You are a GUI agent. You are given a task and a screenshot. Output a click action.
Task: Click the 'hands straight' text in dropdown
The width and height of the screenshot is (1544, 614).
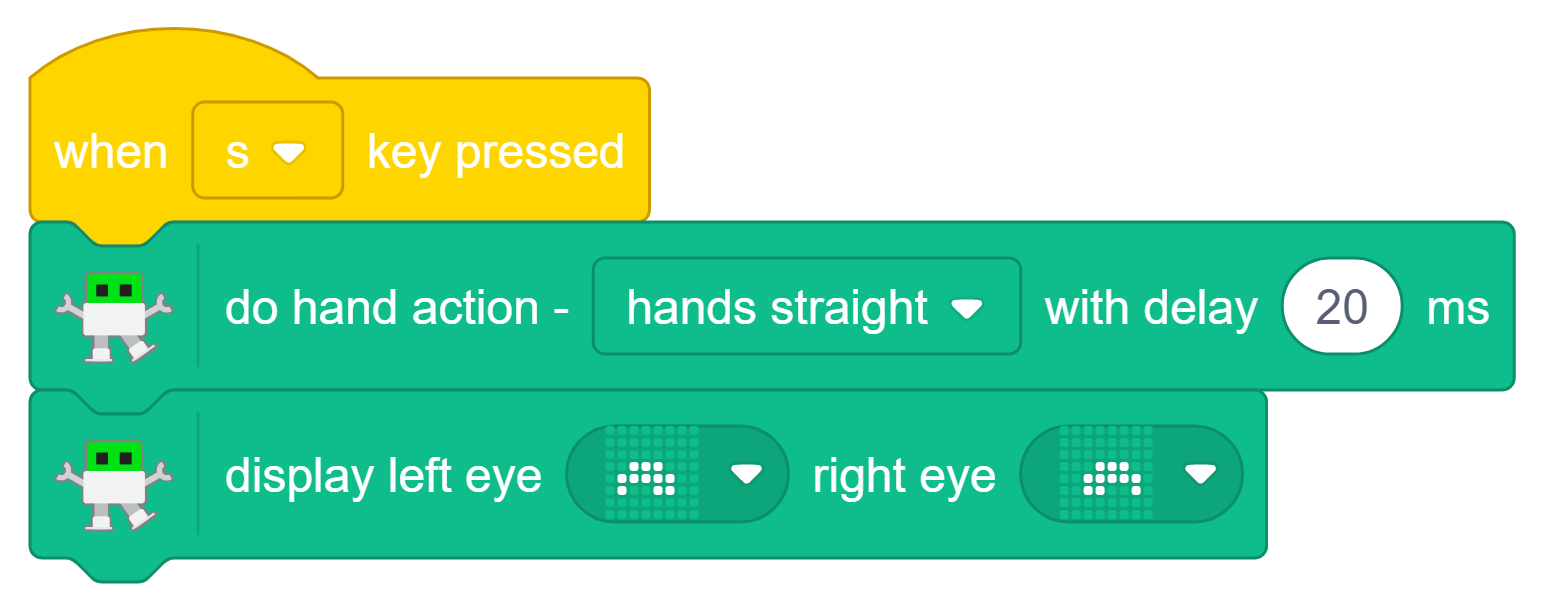pyautogui.click(x=777, y=308)
